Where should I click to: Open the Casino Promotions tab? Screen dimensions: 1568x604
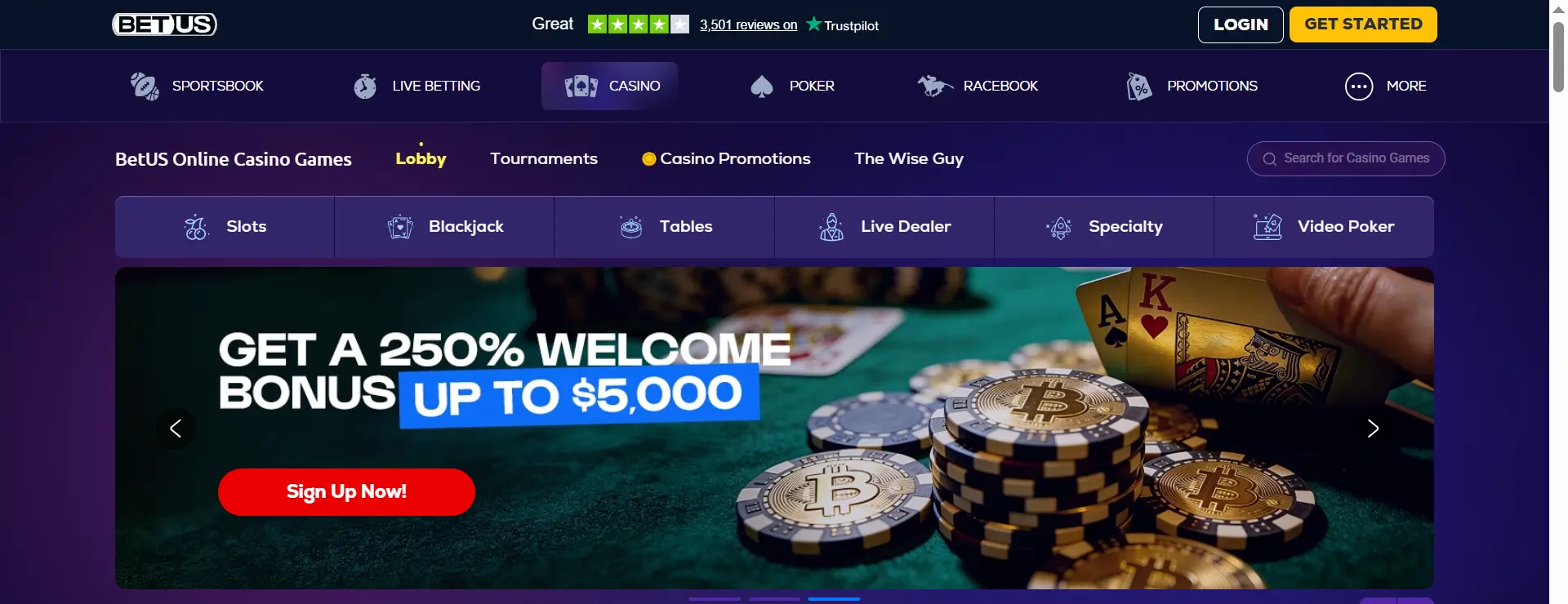coord(726,158)
